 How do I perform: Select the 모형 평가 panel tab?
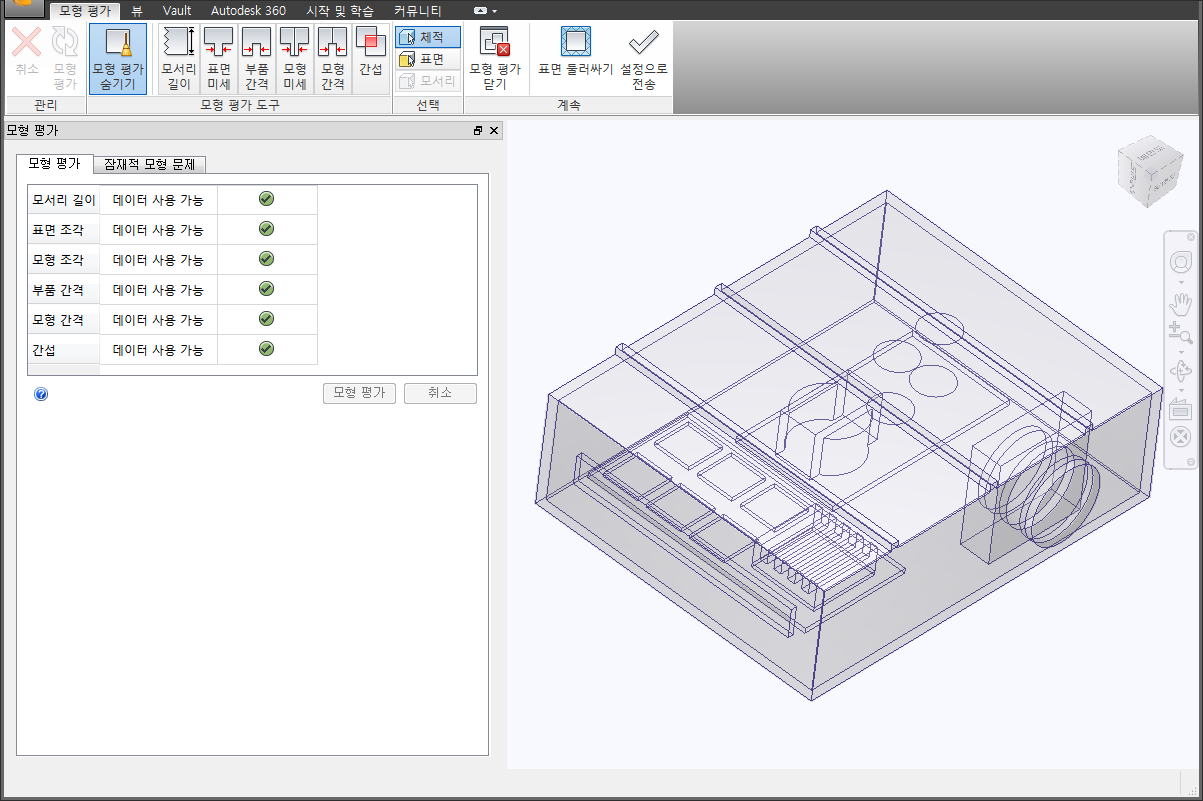[x=55, y=163]
